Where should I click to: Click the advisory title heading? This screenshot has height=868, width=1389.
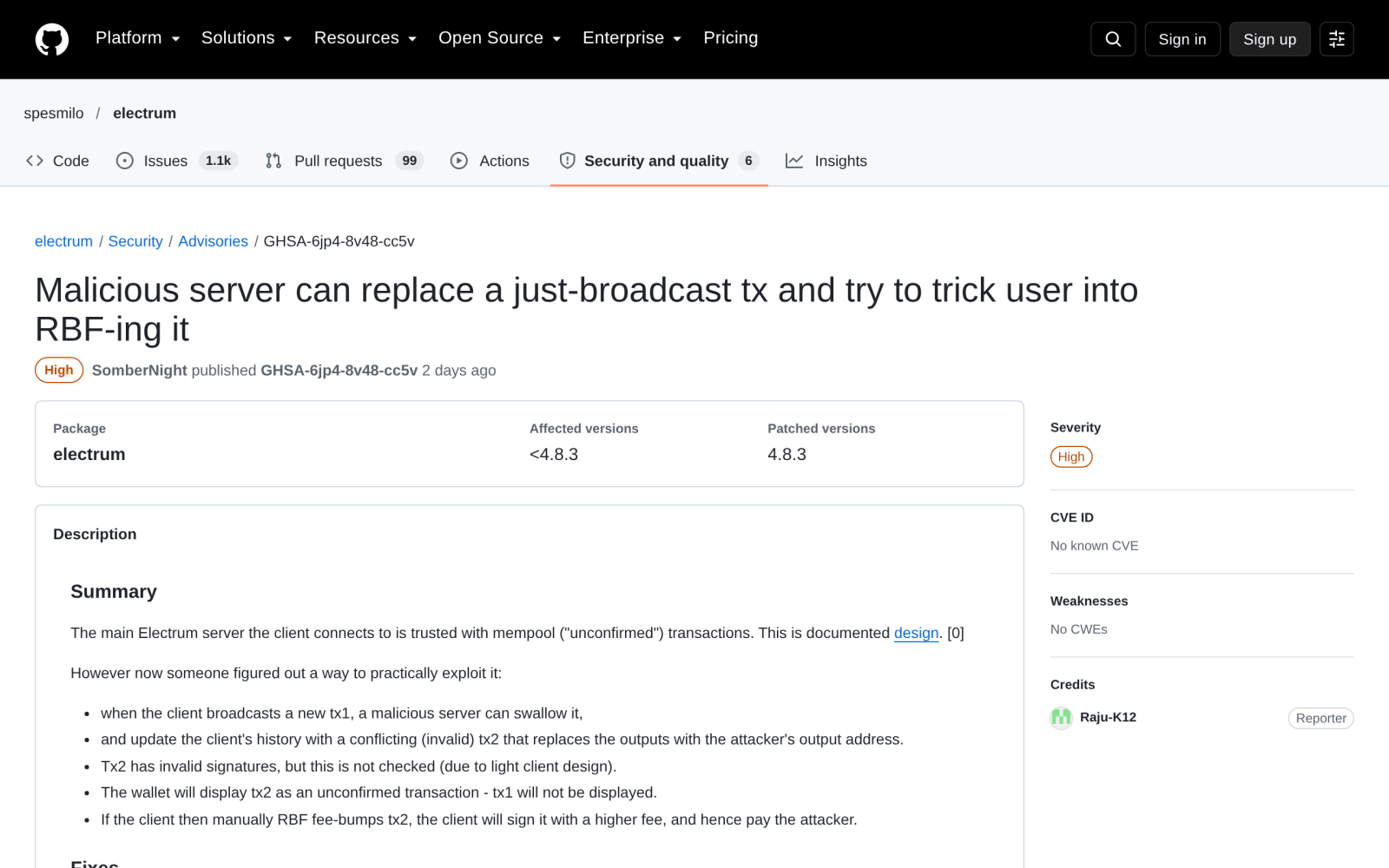coord(586,310)
